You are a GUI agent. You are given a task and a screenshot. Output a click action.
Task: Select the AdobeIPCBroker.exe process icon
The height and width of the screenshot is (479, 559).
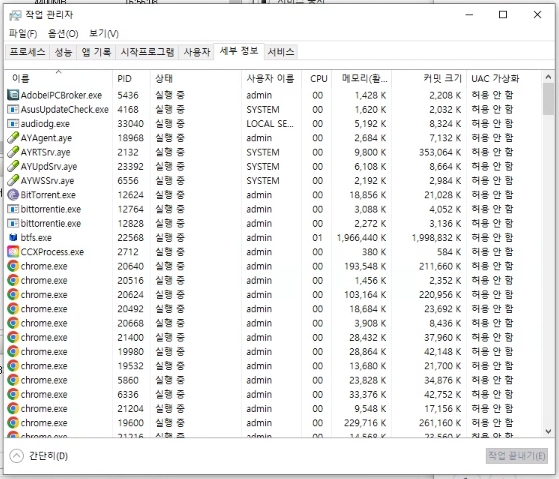point(13,95)
